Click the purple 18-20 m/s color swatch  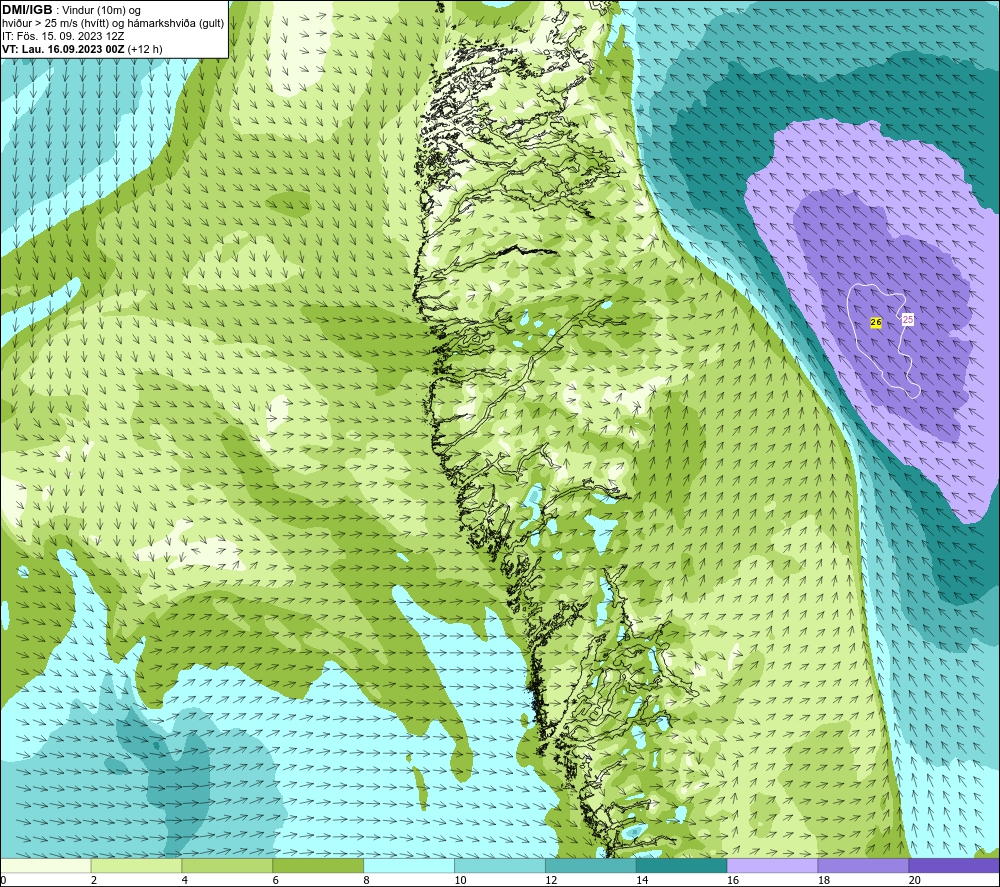click(864, 866)
